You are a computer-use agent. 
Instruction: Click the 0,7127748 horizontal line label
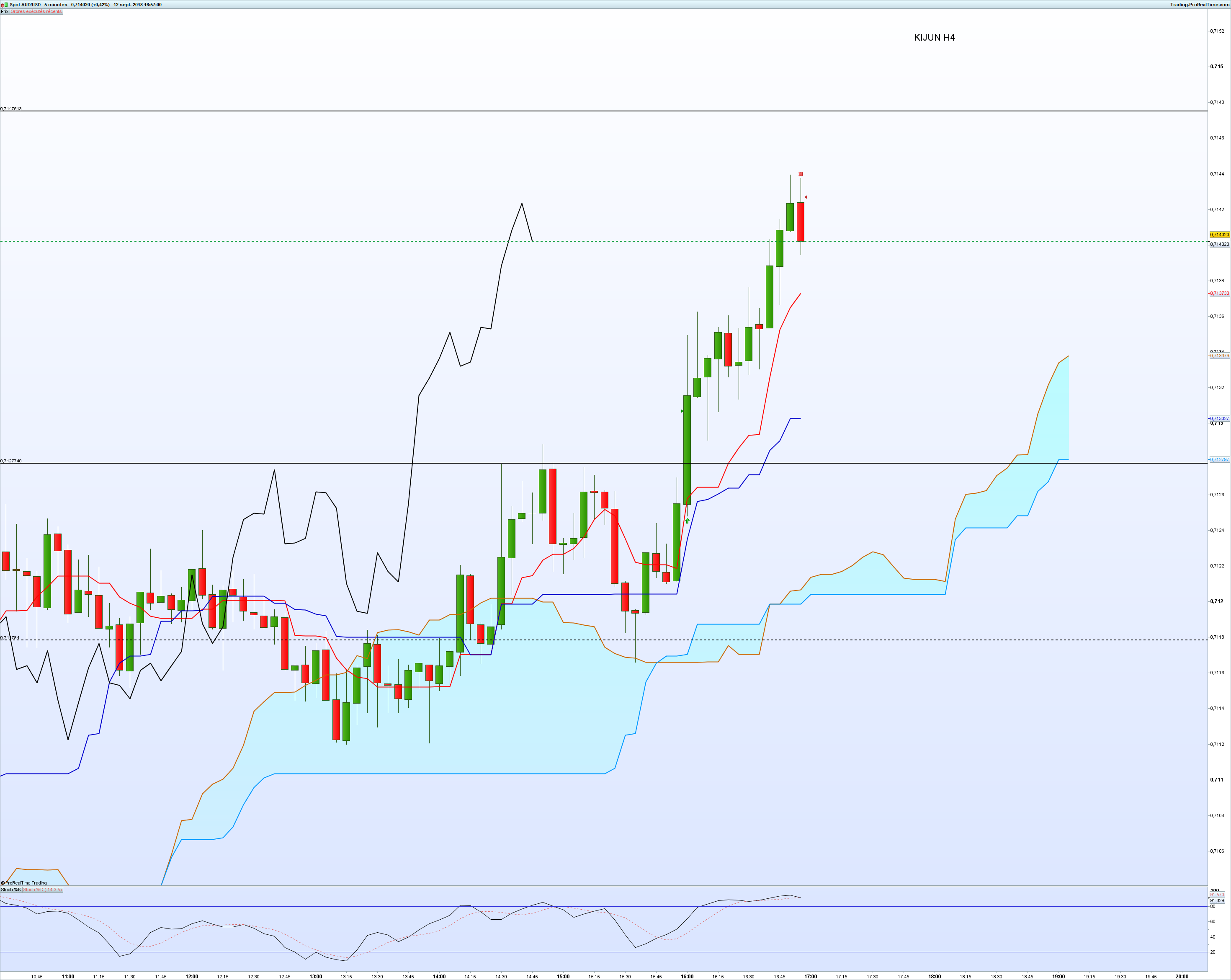click(x=11, y=461)
